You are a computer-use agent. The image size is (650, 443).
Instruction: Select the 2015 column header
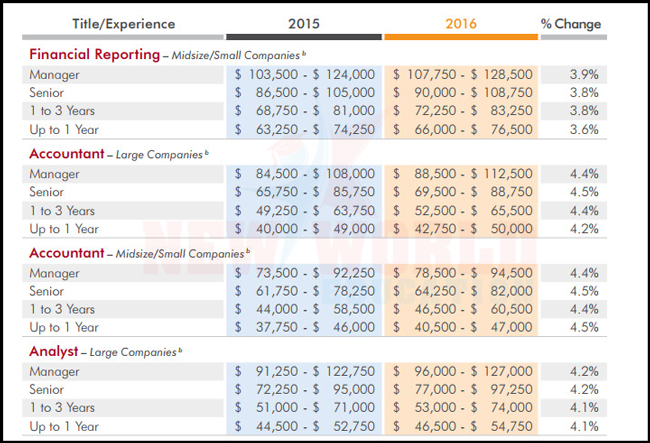(x=304, y=24)
